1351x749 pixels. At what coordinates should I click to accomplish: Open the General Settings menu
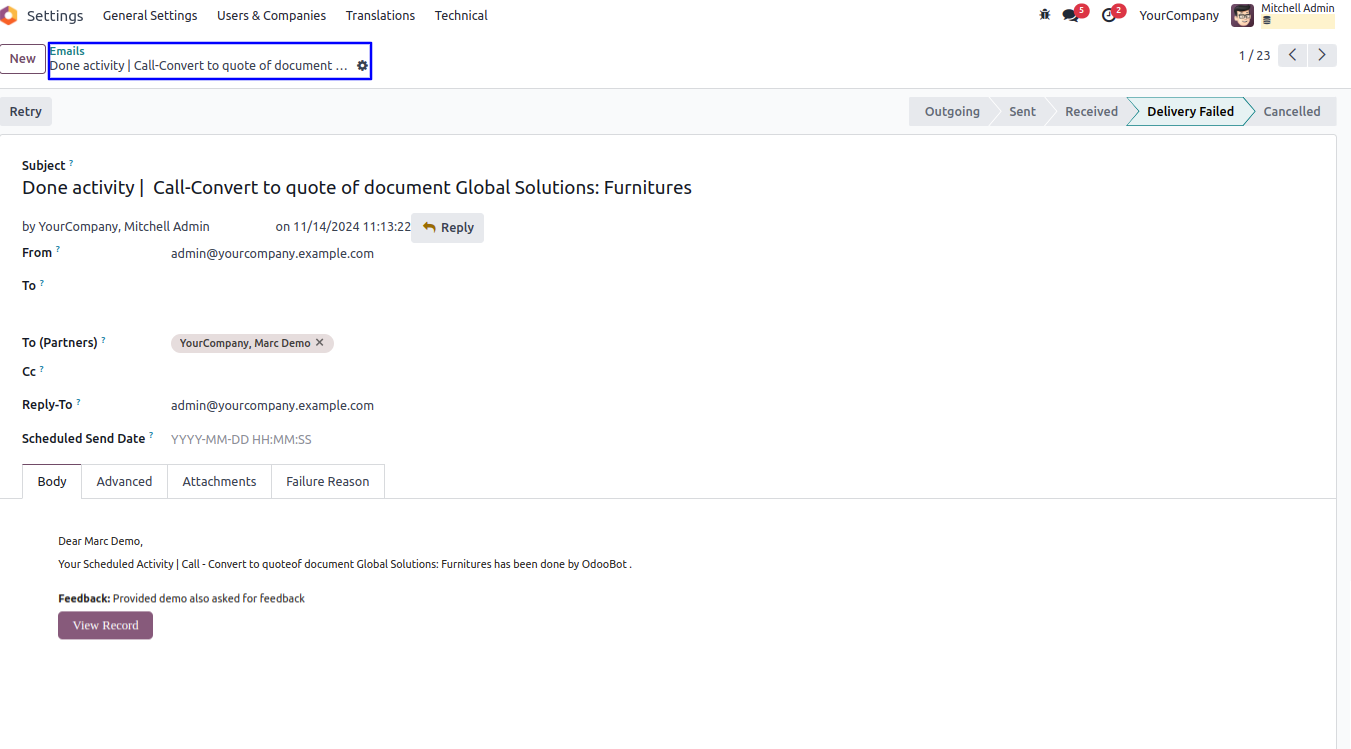pos(150,16)
